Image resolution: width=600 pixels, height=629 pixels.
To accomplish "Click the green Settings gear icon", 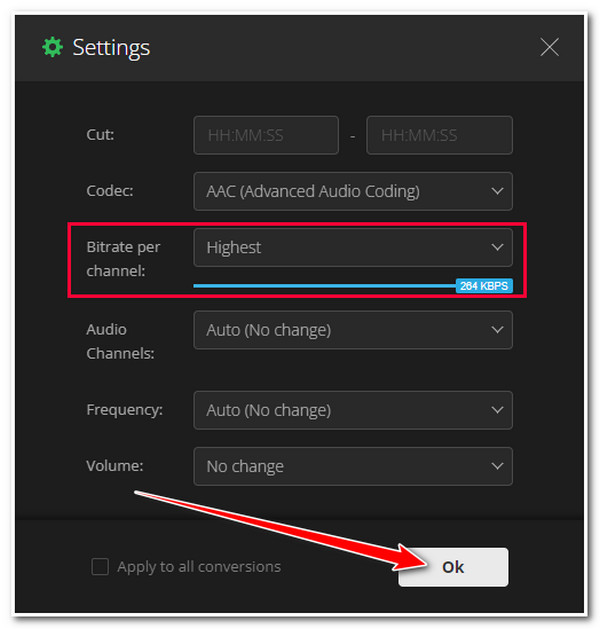I will pos(53,47).
